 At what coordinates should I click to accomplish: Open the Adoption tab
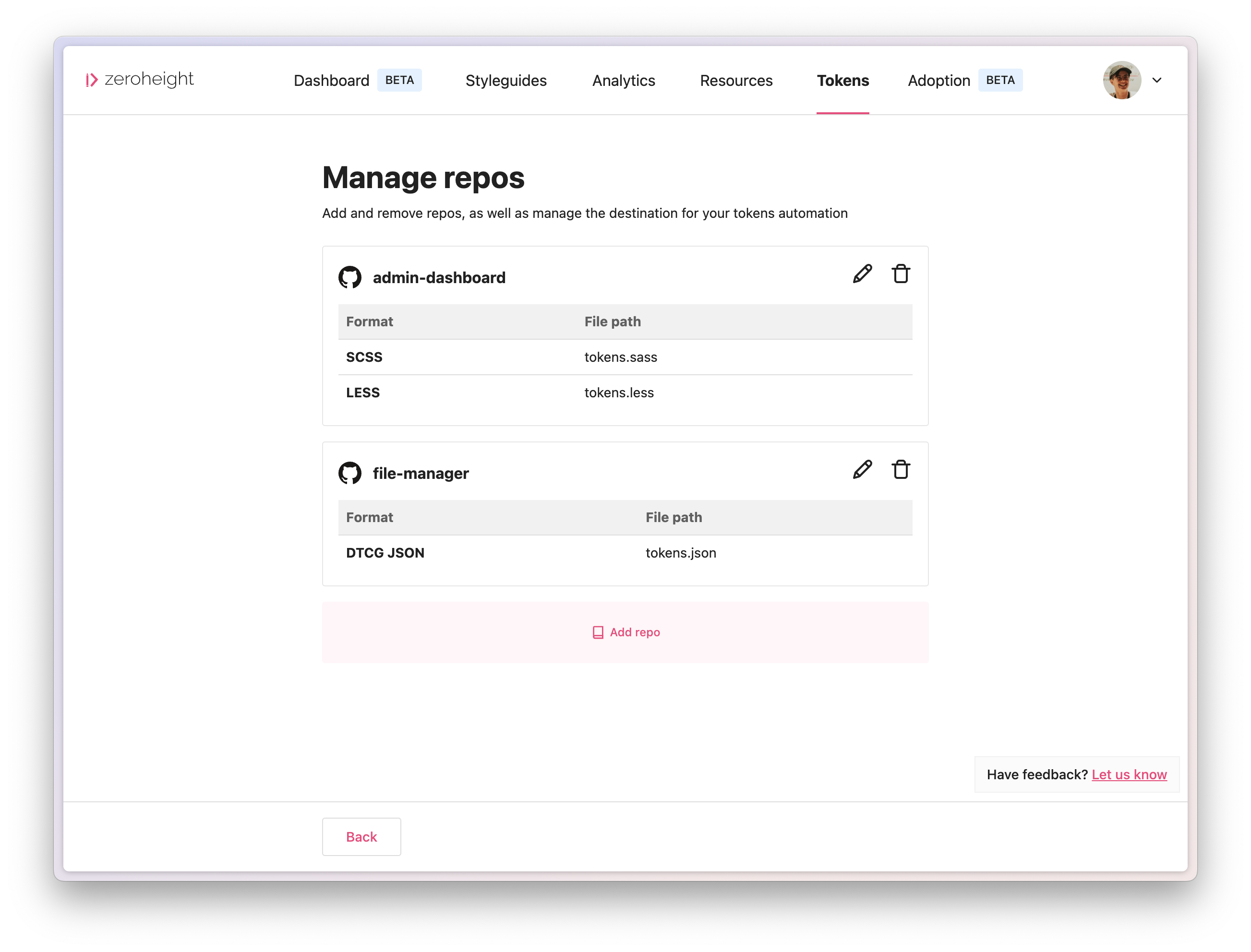pyautogui.click(x=938, y=81)
